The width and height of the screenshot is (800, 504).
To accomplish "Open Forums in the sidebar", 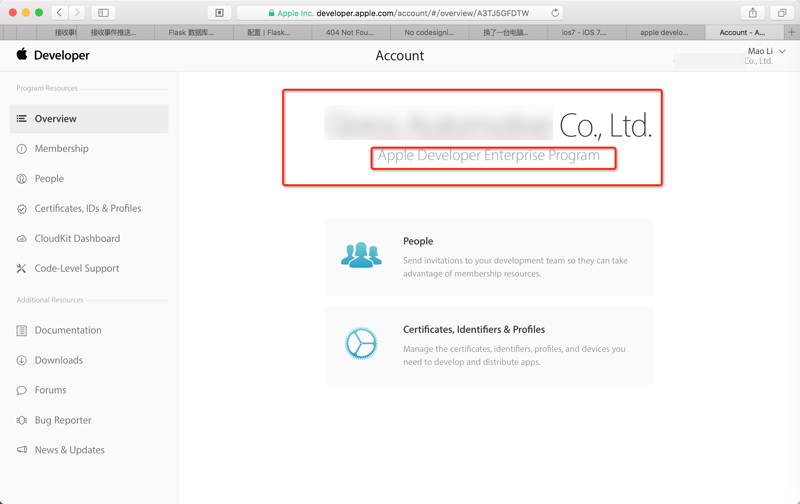I will click(x=51, y=390).
